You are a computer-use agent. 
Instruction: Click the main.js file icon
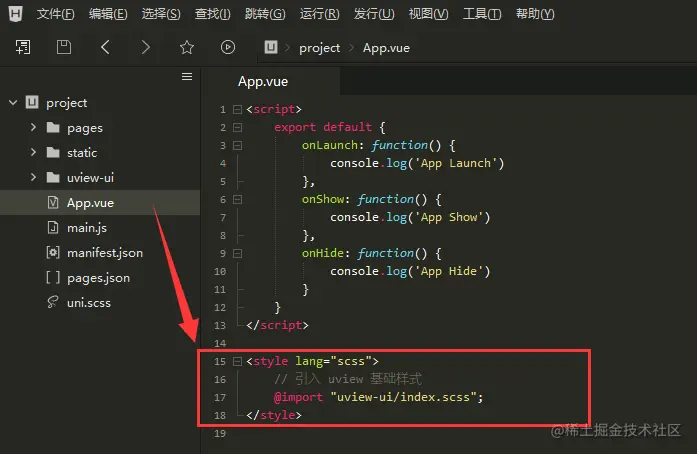click(x=53, y=227)
